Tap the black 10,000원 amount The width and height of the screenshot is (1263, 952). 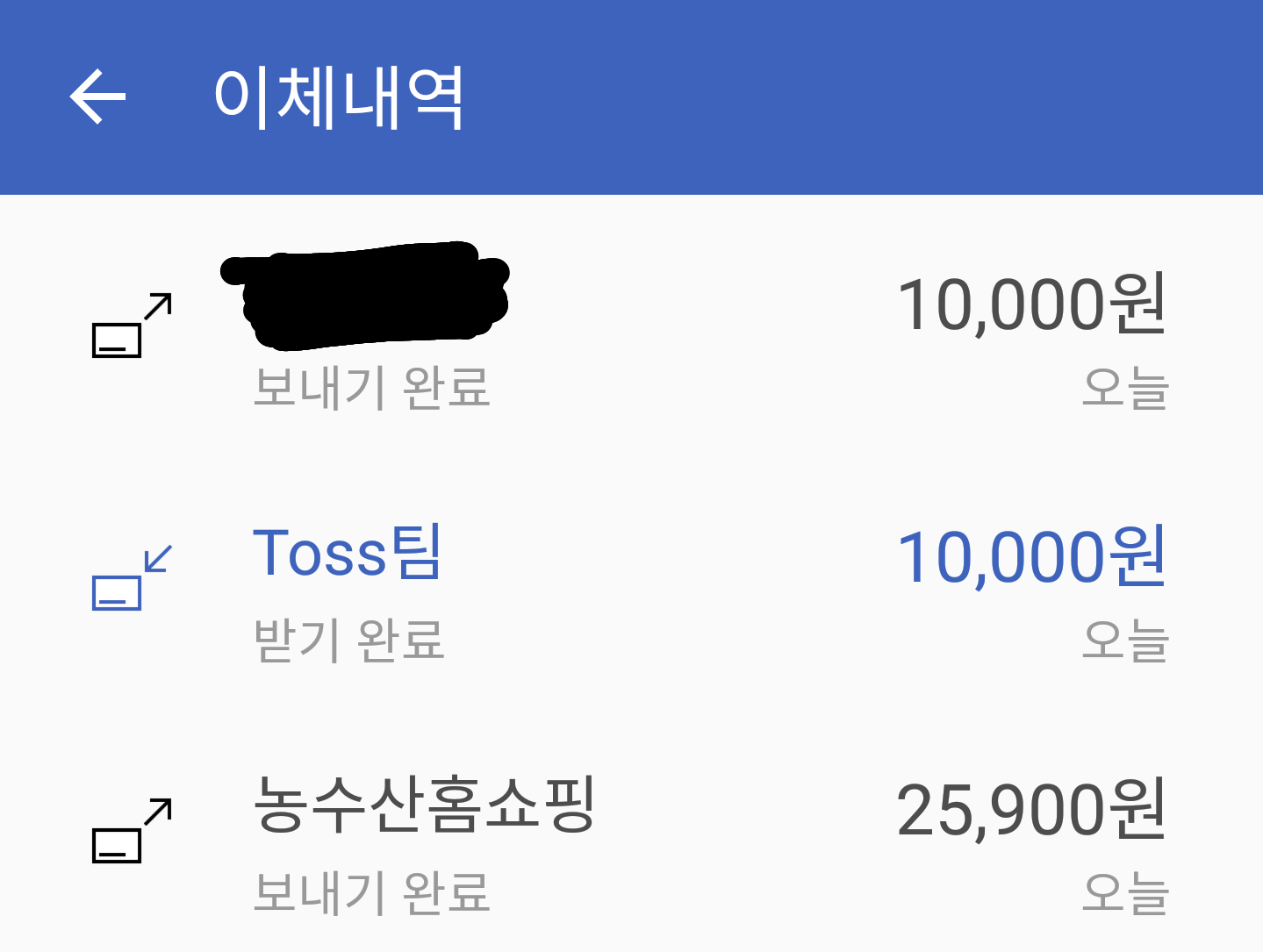(x=1031, y=305)
